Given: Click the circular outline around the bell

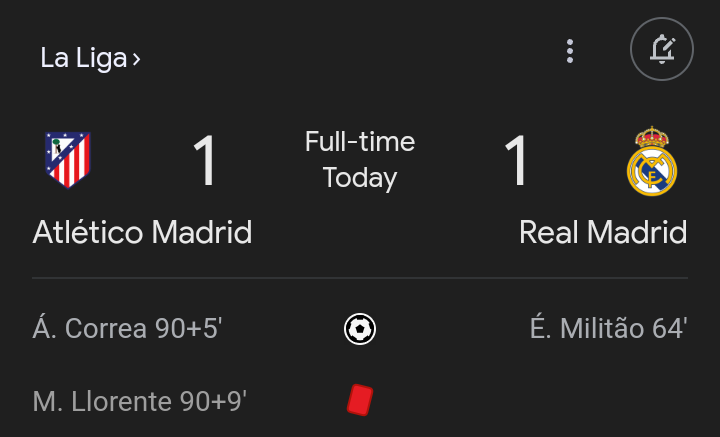Looking at the screenshot, I should 662,49.
